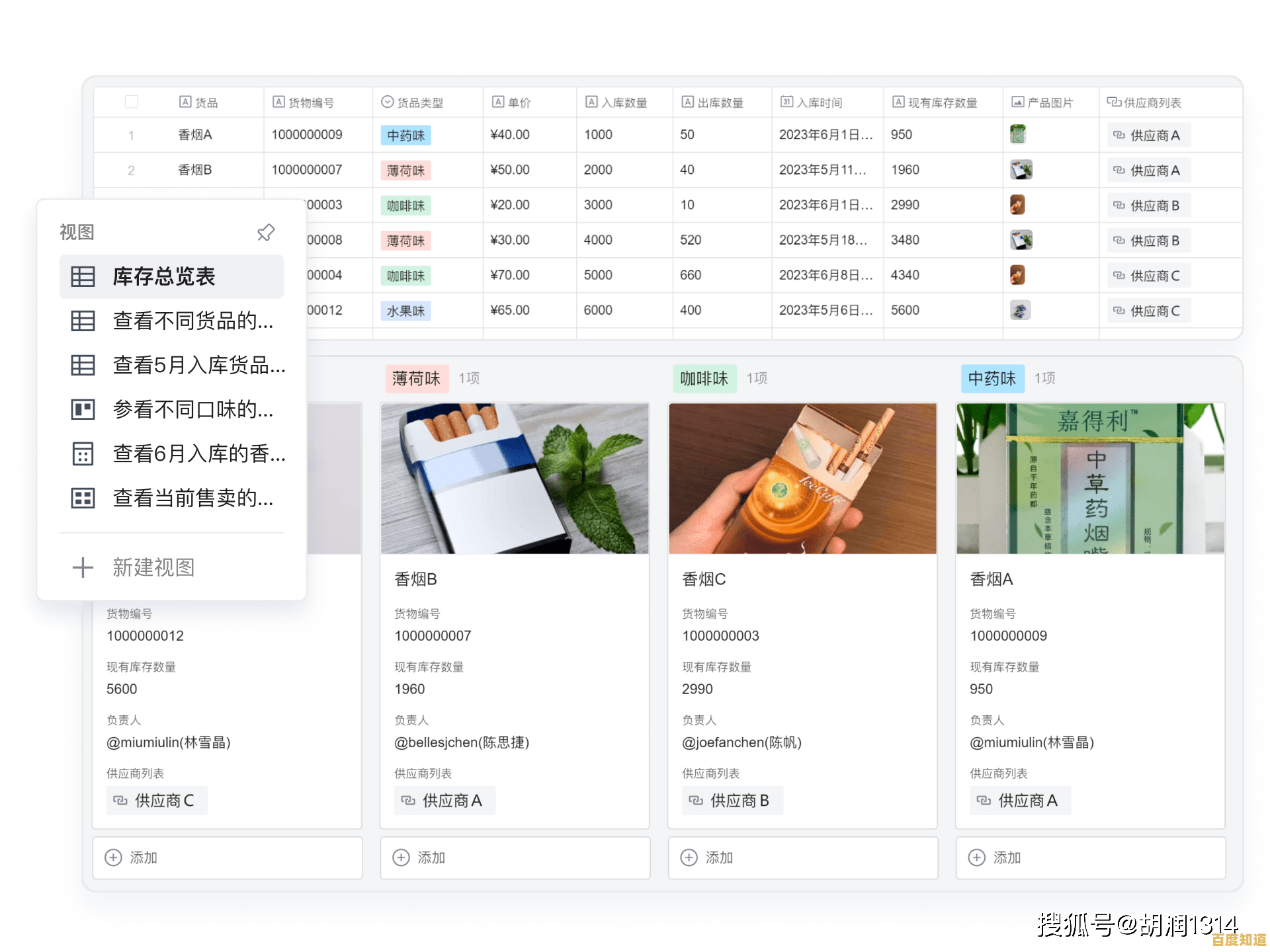Create a new view via 新建视图
Viewport: 1270px width, 952px height.
153,567
